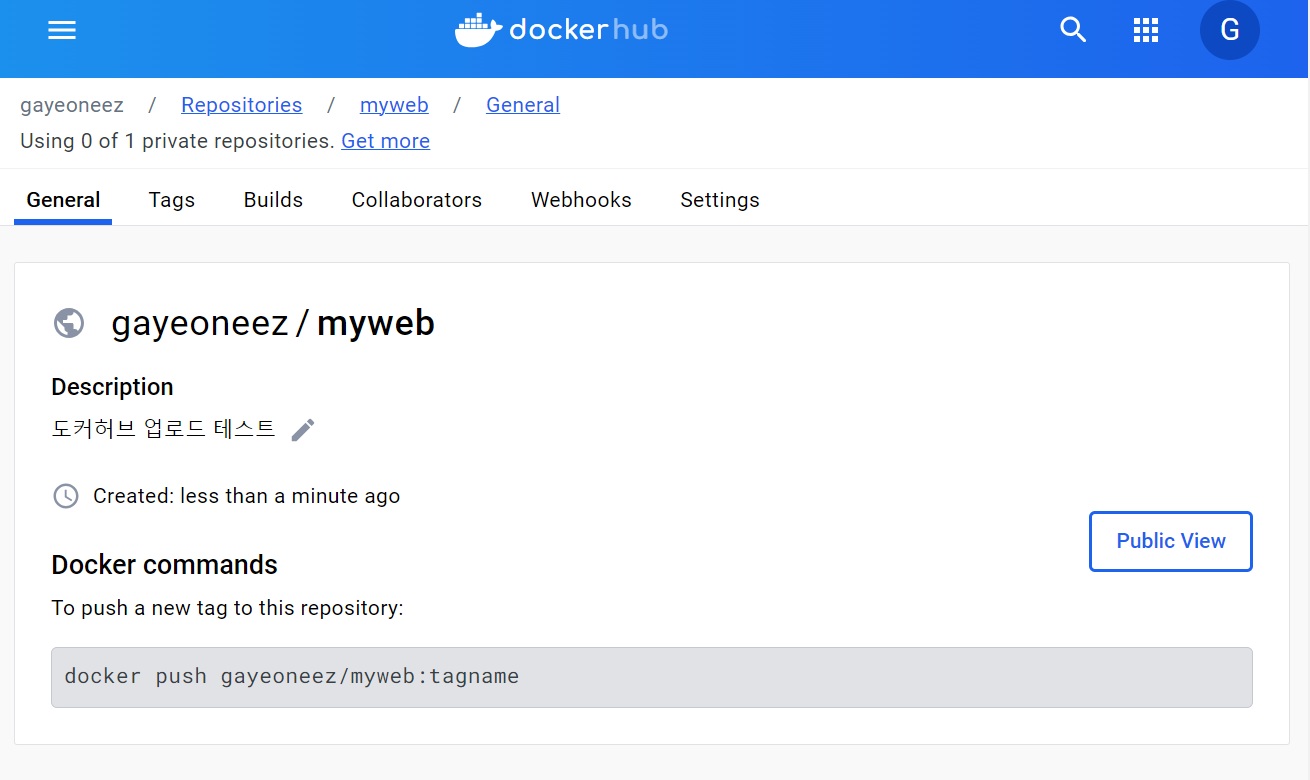Click the gayeoneez / myweb repository title
This screenshot has width=1310, height=780.
pos(273,323)
